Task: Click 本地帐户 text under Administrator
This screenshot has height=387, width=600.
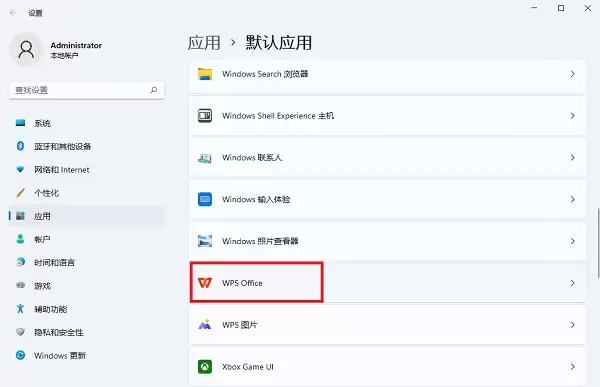Action: 64,56
